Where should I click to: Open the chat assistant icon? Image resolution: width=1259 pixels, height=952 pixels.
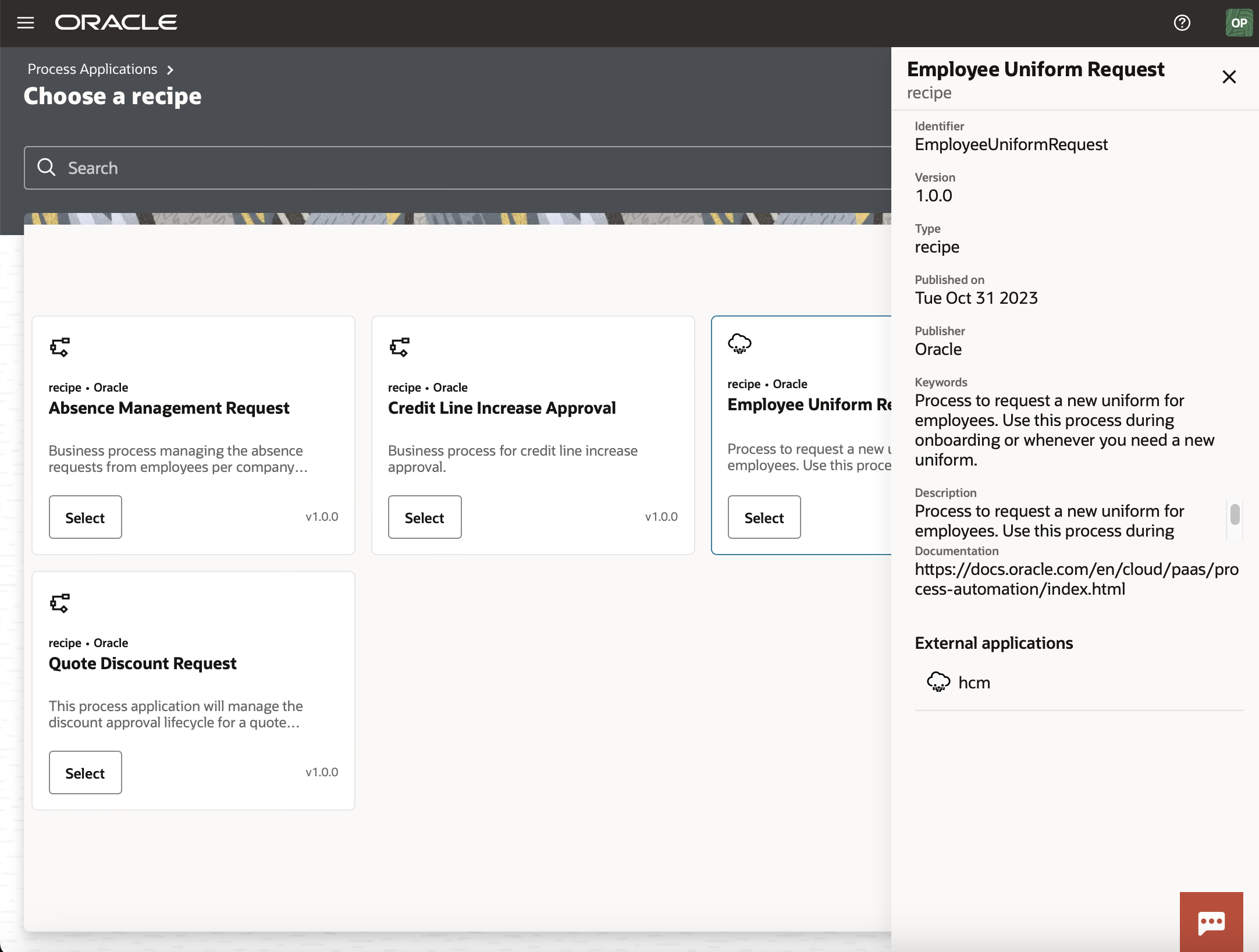coord(1211,922)
